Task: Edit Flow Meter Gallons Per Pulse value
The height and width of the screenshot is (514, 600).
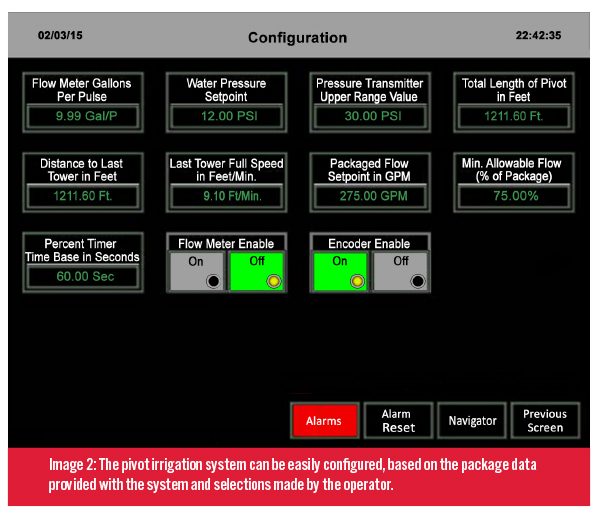Action: click(x=83, y=116)
